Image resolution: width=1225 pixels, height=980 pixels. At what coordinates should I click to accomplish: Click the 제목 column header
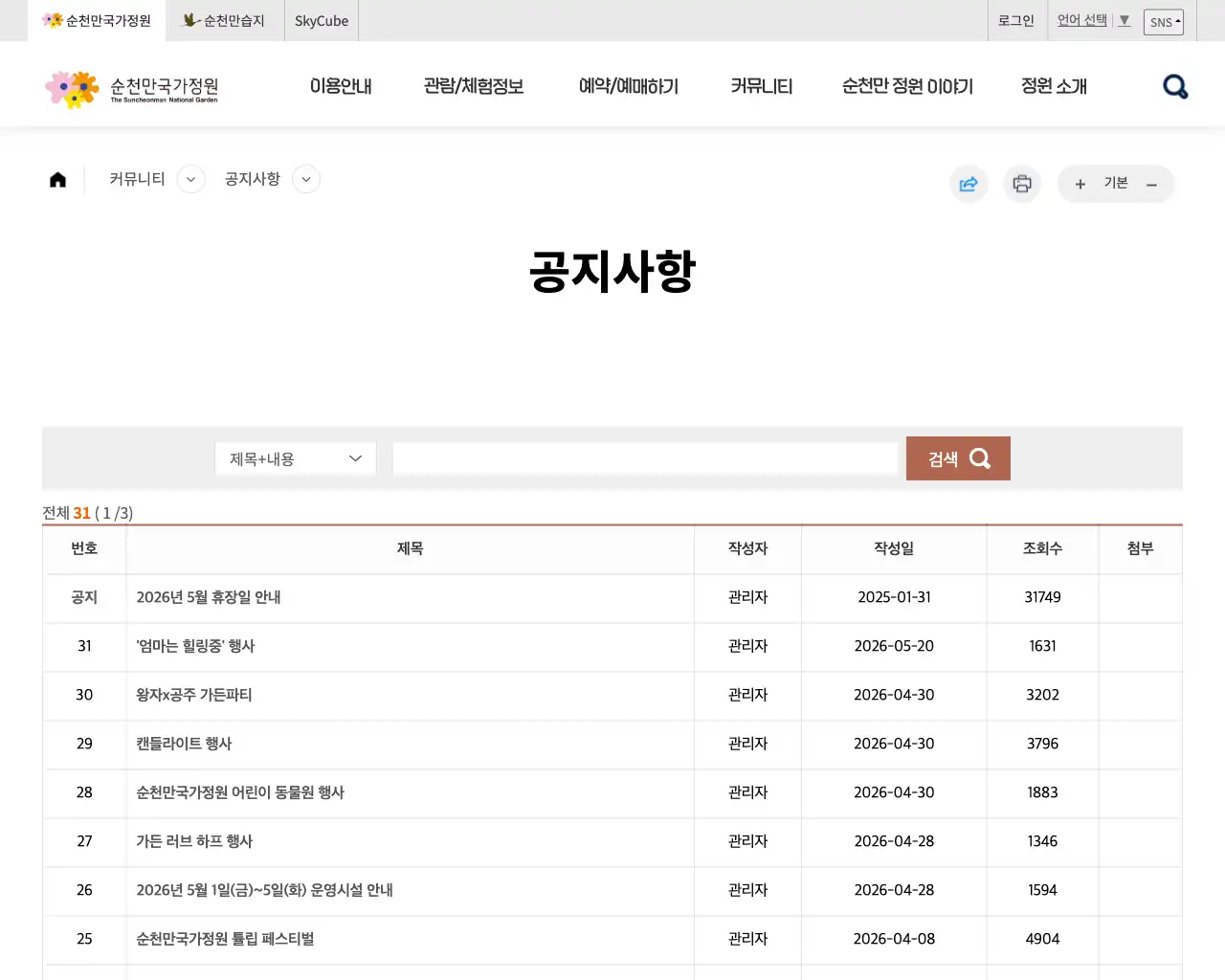coord(410,548)
